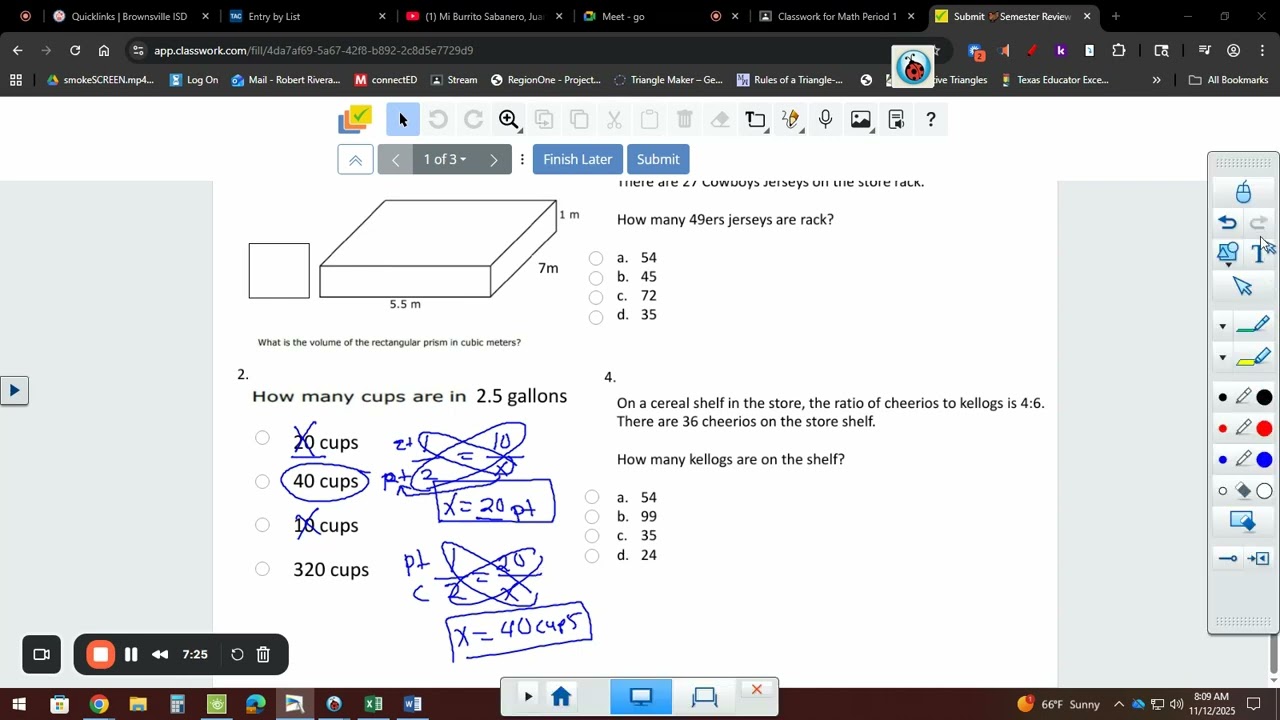This screenshot has width=1280, height=720.
Task: Select the desktop monitor mode in floating bar
Action: 640,697
